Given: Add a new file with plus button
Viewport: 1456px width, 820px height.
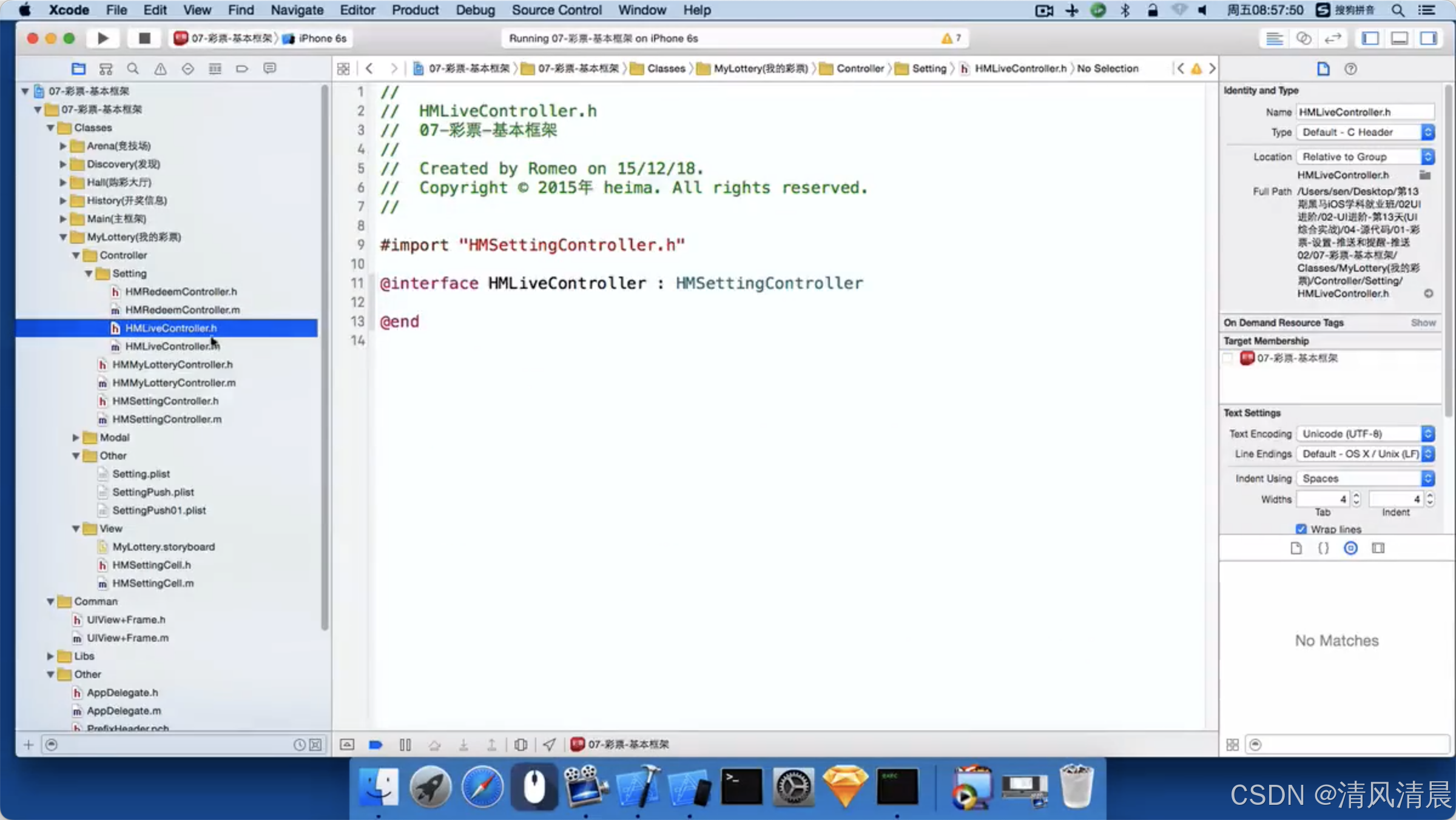Looking at the screenshot, I should (29, 745).
